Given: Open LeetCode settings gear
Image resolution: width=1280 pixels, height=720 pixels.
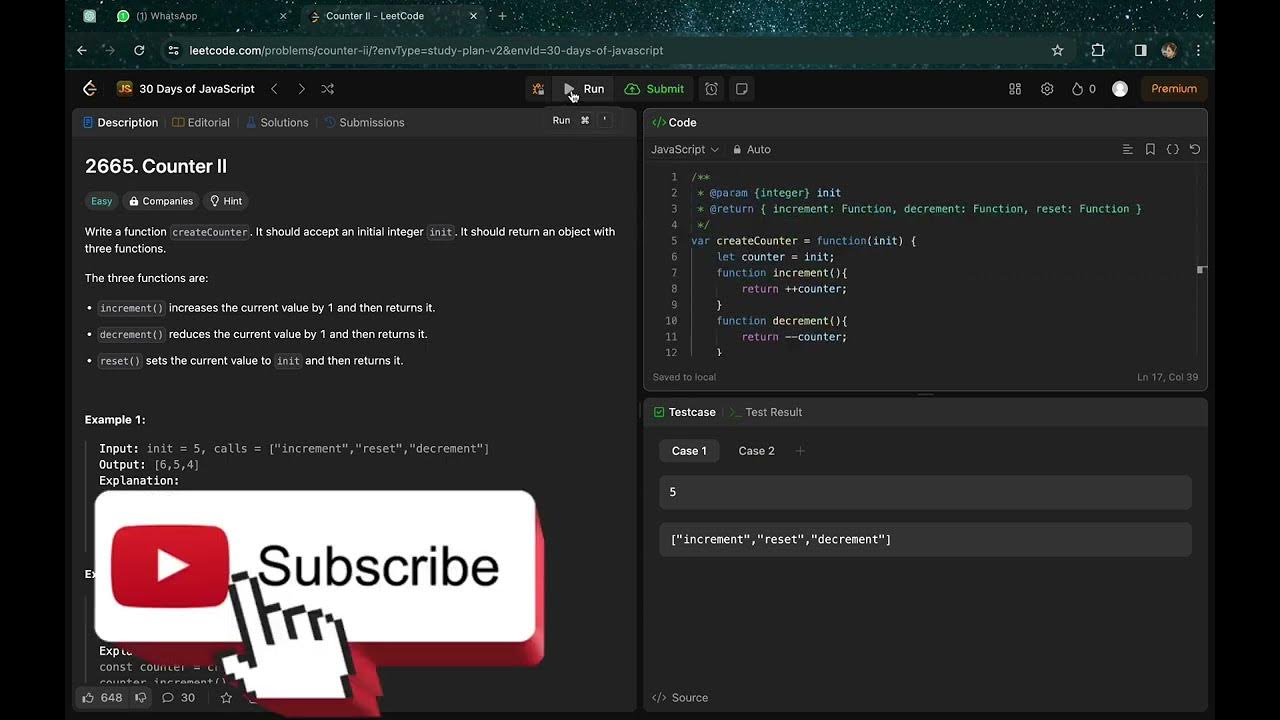Looking at the screenshot, I should (x=1047, y=89).
